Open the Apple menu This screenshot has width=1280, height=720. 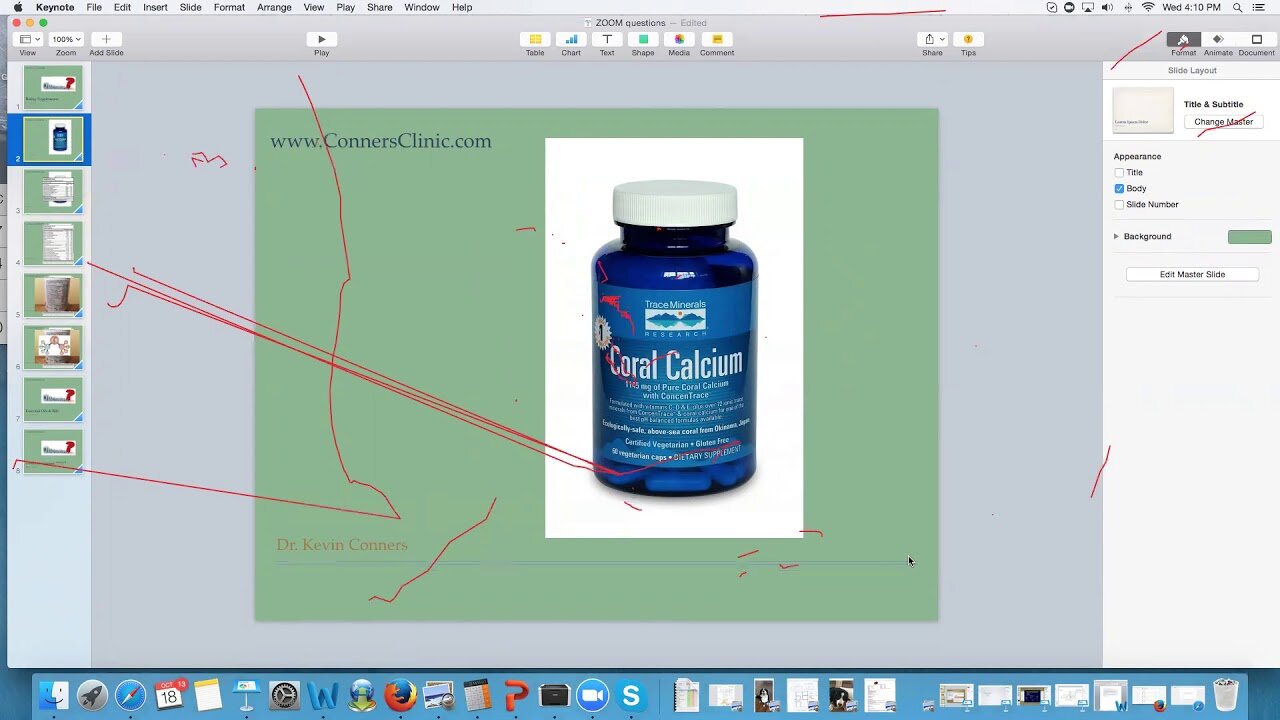coord(17,7)
